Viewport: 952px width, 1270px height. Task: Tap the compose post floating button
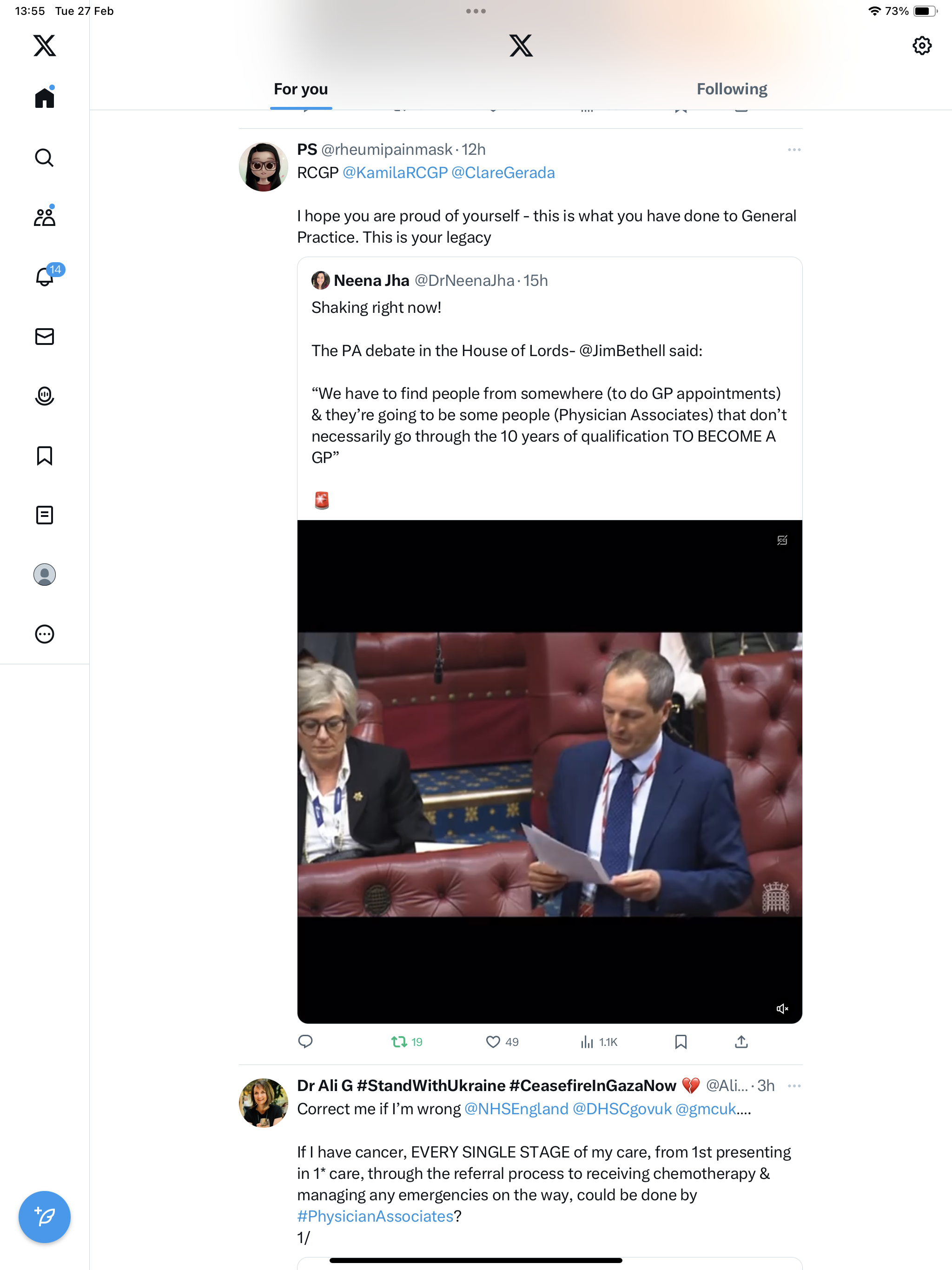tap(44, 1217)
